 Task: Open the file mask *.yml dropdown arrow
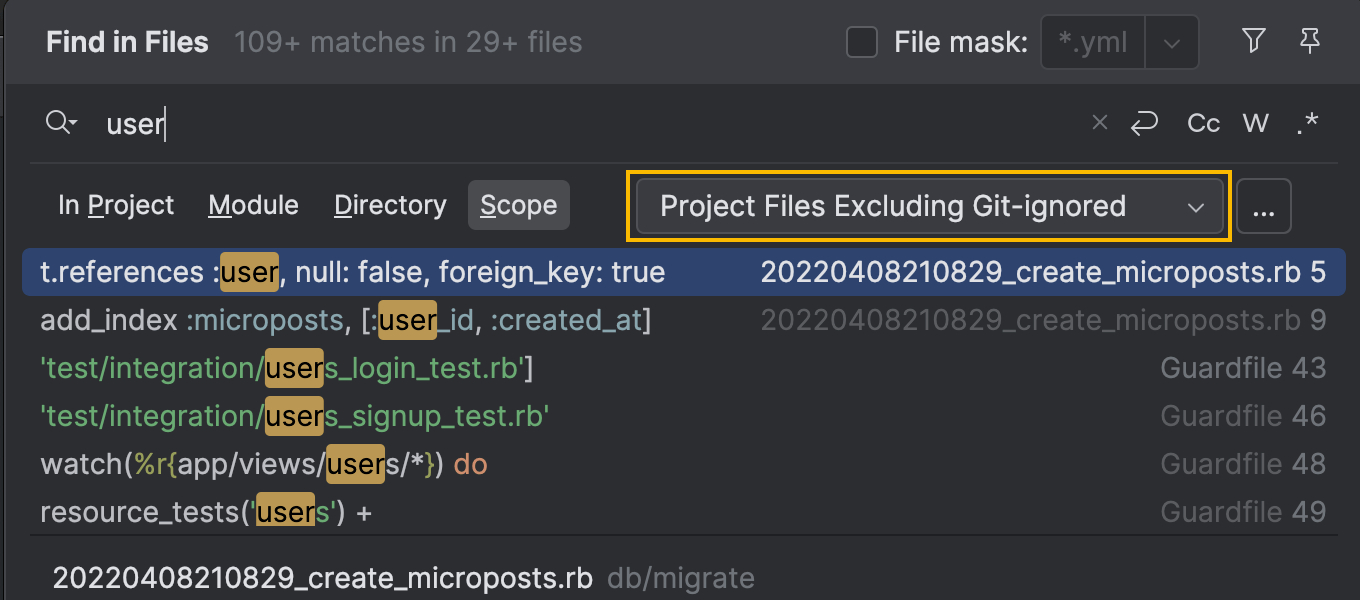click(1172, 43)
